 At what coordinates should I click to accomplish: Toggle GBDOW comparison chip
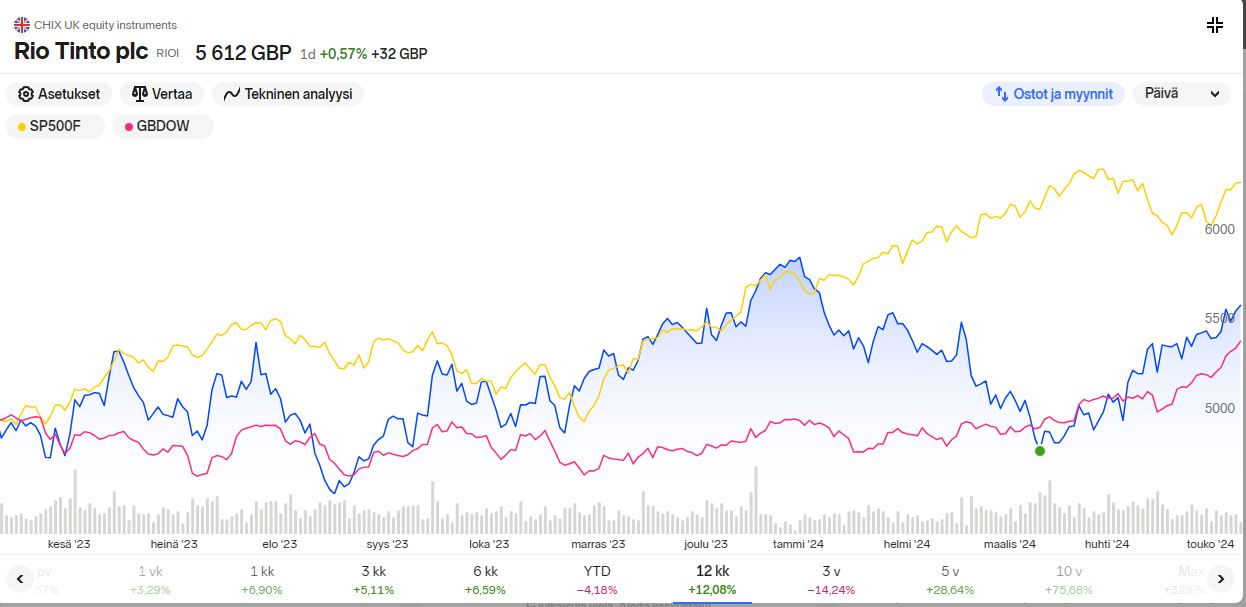click(163, 127)
